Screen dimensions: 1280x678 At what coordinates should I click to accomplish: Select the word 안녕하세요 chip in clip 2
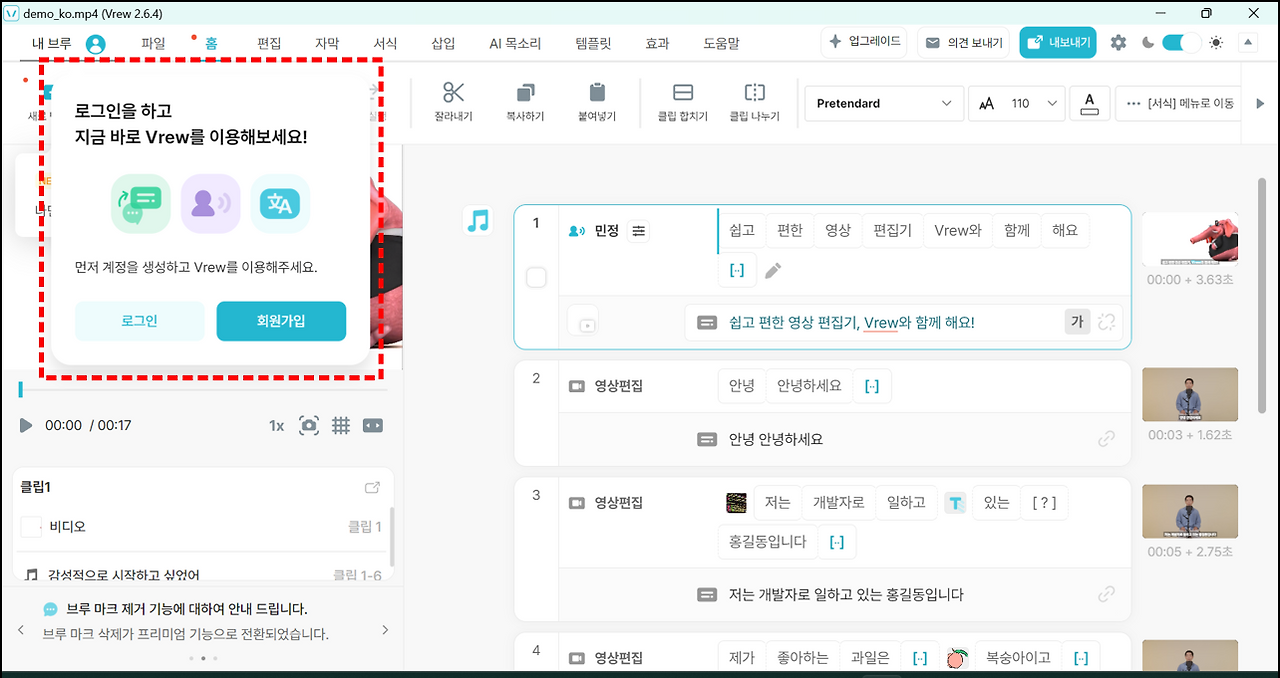coord(809,386)
